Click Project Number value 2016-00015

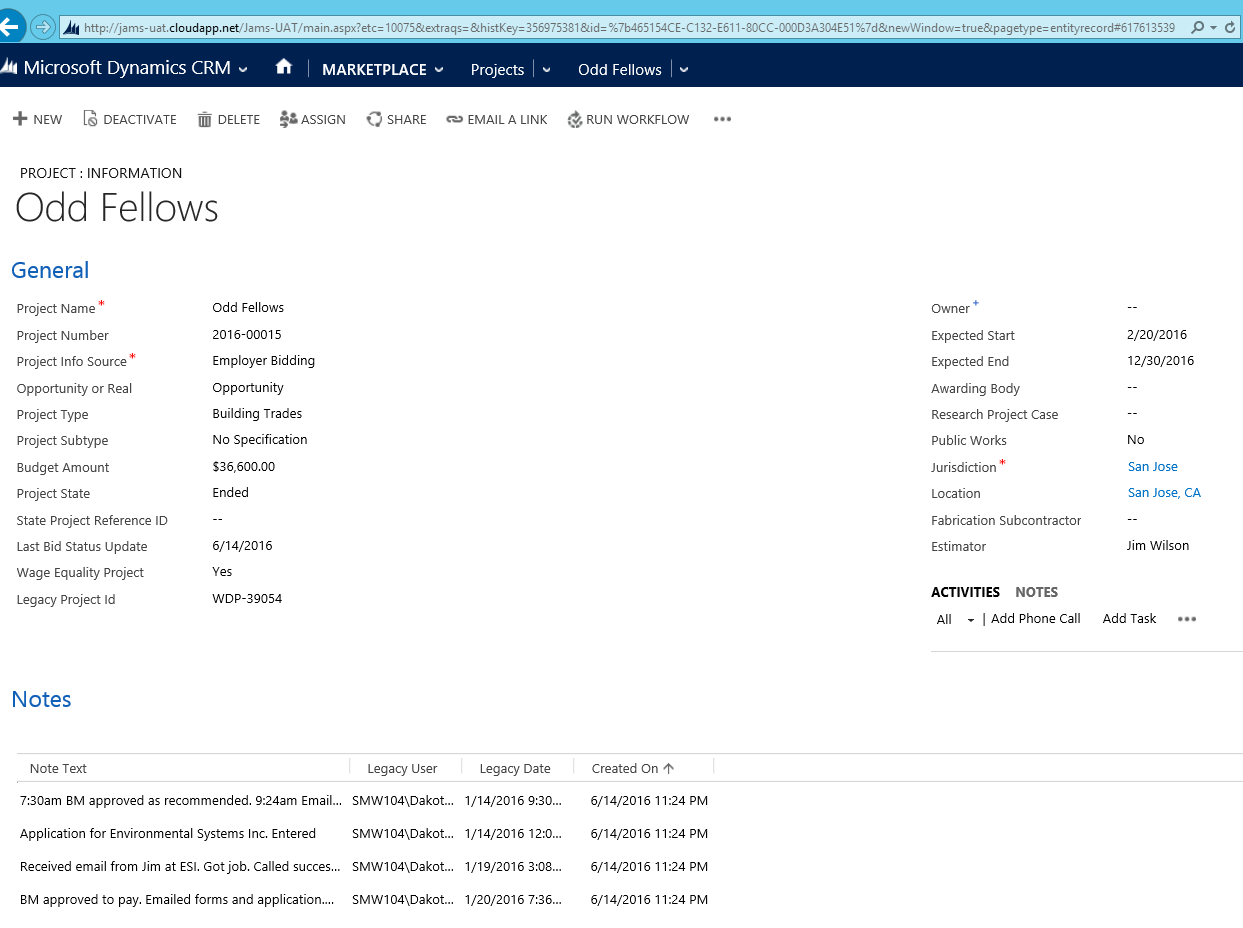tap(247, 334)
